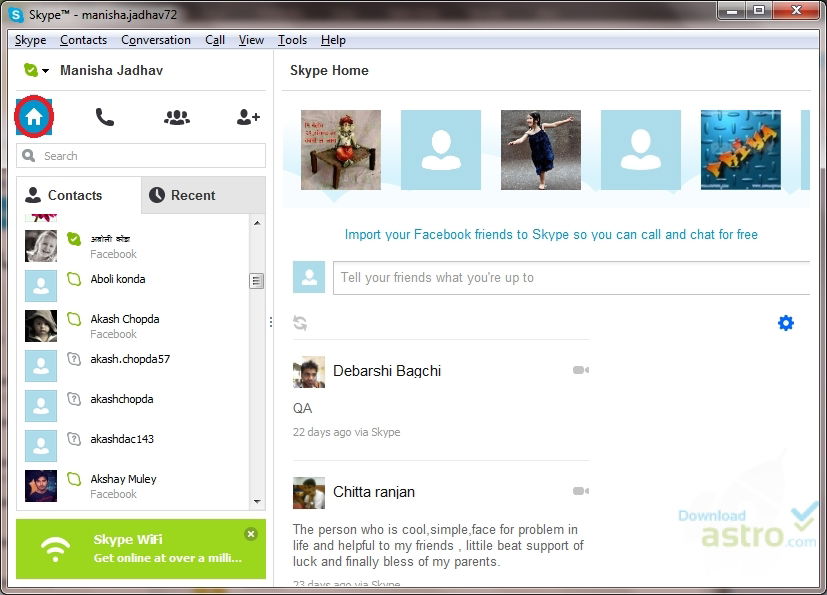Viewport: 827px width, 595px height.
Task: Video call Chitta ranjan via camera icon
Action: [x=581, y=491]
